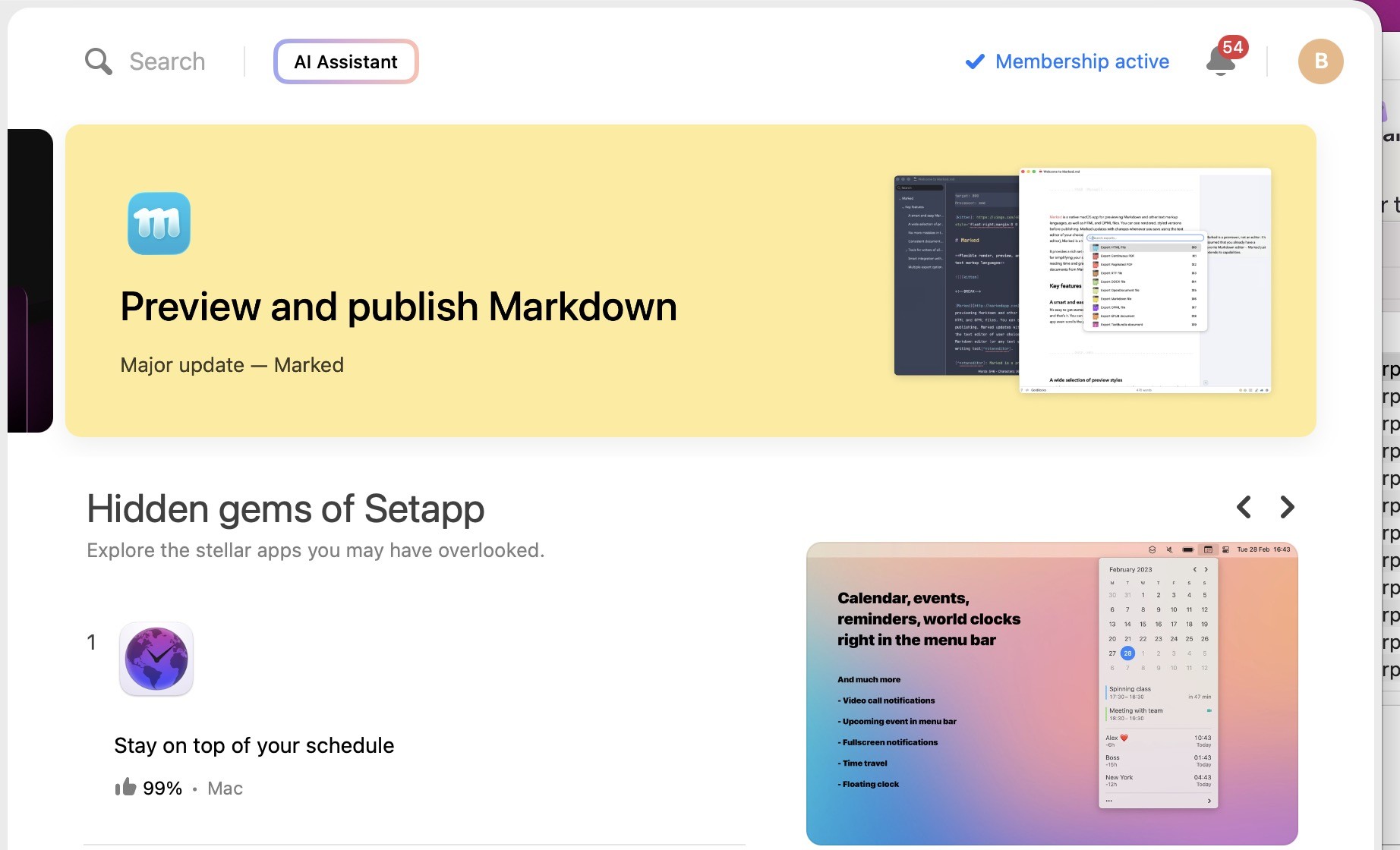Open Stay on top of your schedule
The width and height of the screenshot is (1400, 850).
click(x=254, y=745)
